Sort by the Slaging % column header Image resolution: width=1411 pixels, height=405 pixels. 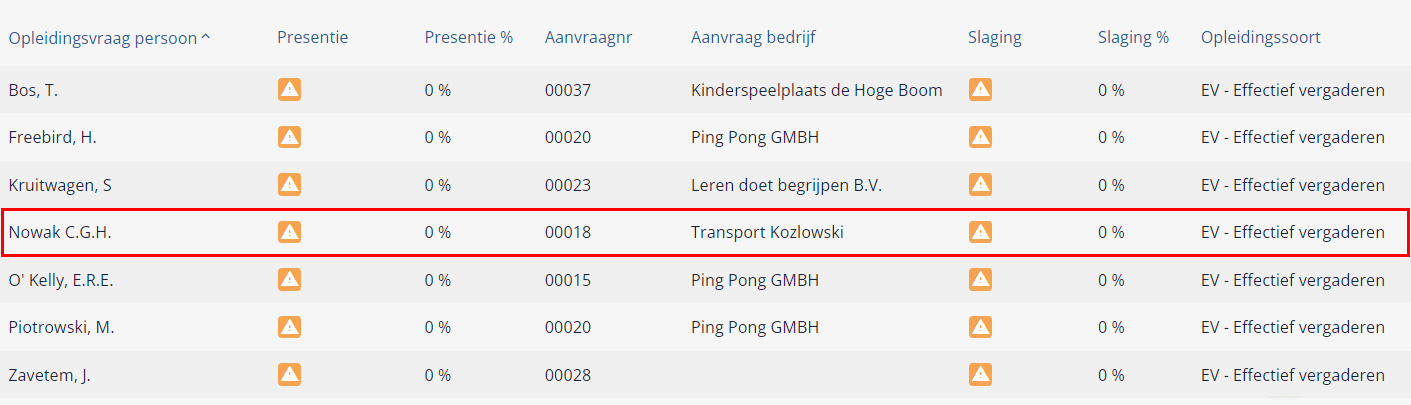click(x=1133, y=38)
